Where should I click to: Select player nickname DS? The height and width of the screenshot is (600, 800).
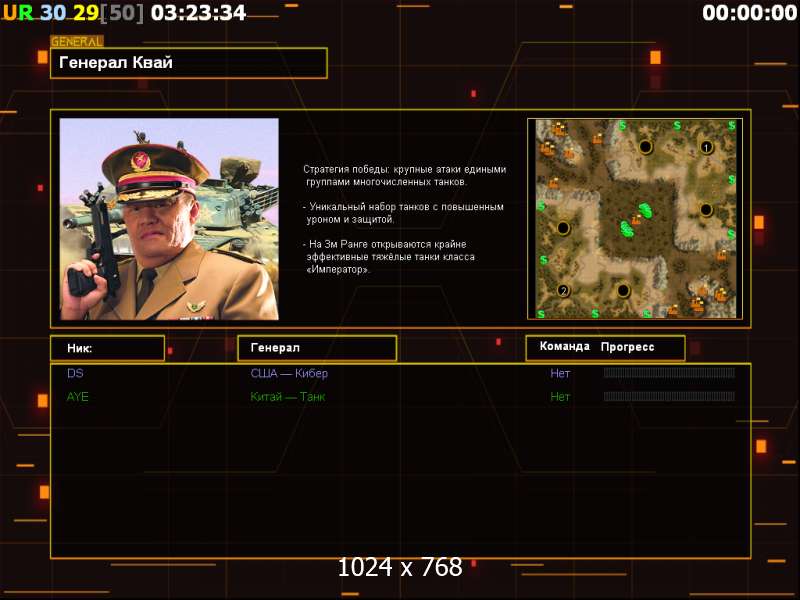[x=75, y=373]
